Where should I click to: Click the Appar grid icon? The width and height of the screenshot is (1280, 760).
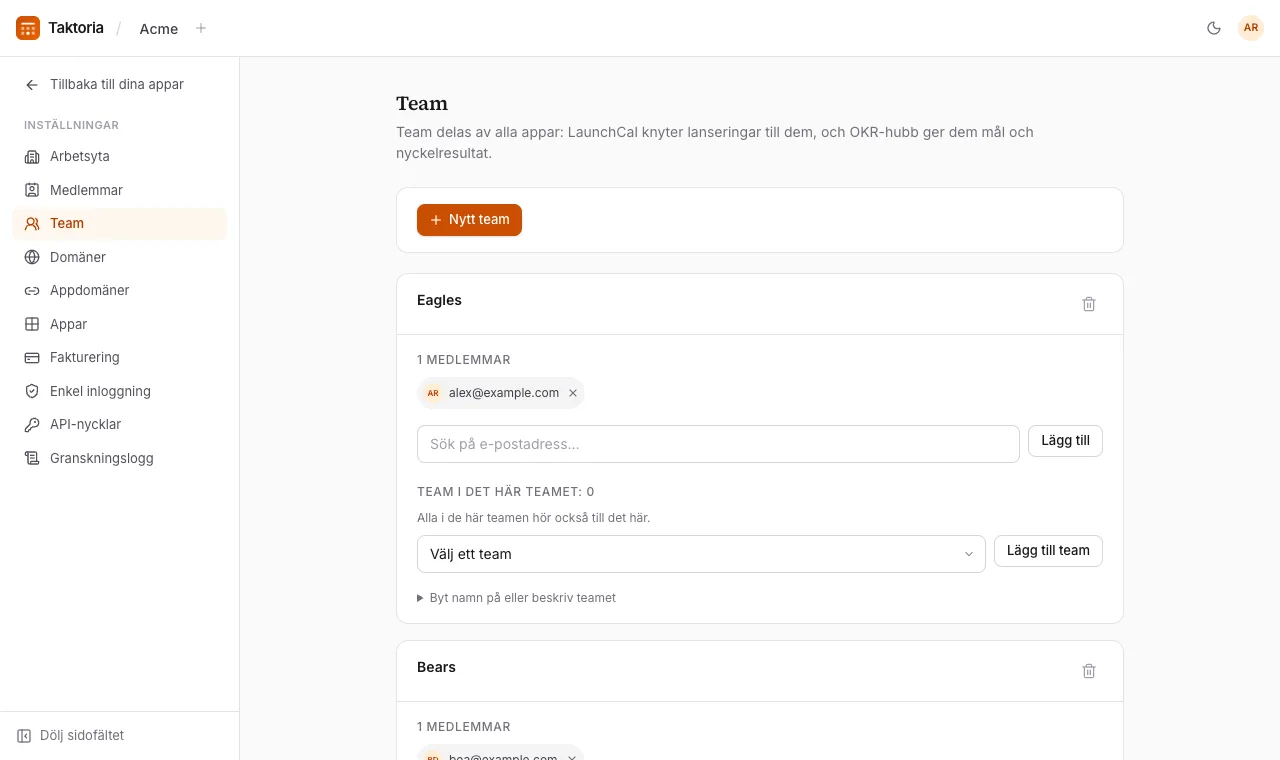pos(32,324)
